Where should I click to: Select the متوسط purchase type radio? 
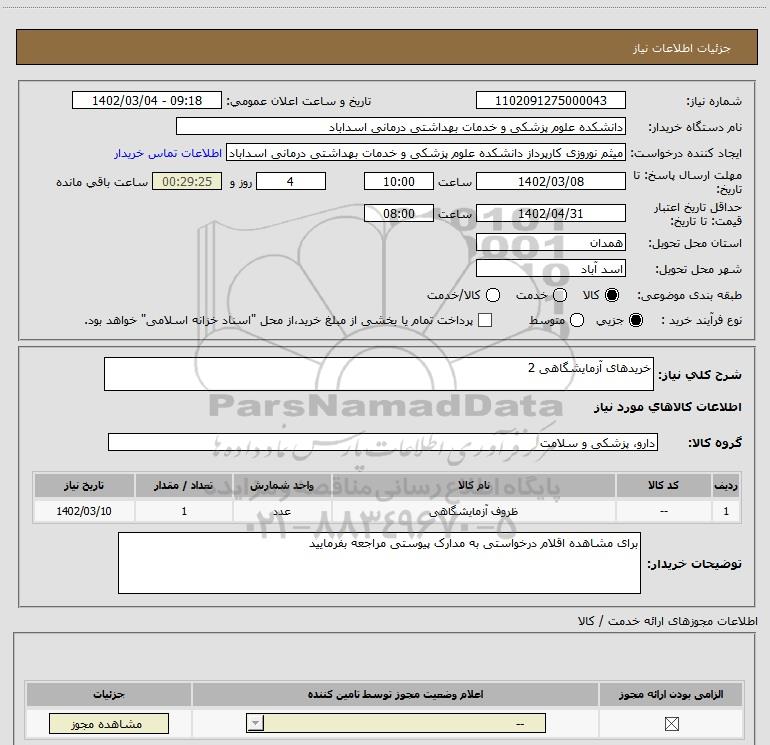coord(577,320)
